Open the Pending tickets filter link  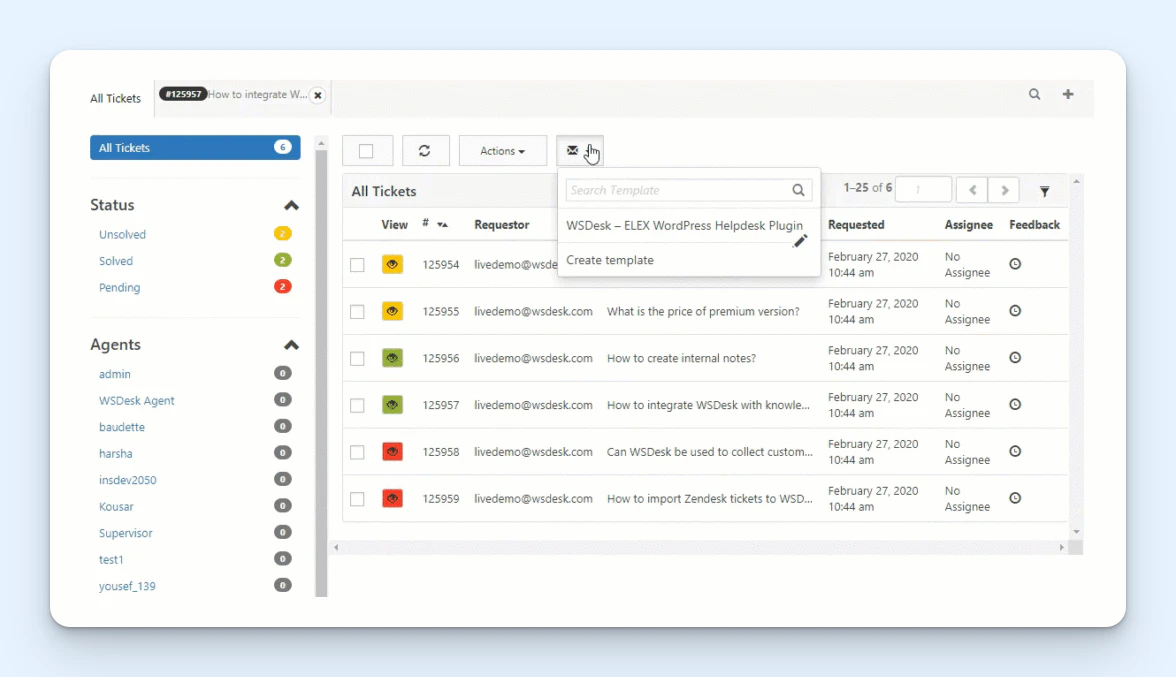point(119,287)
